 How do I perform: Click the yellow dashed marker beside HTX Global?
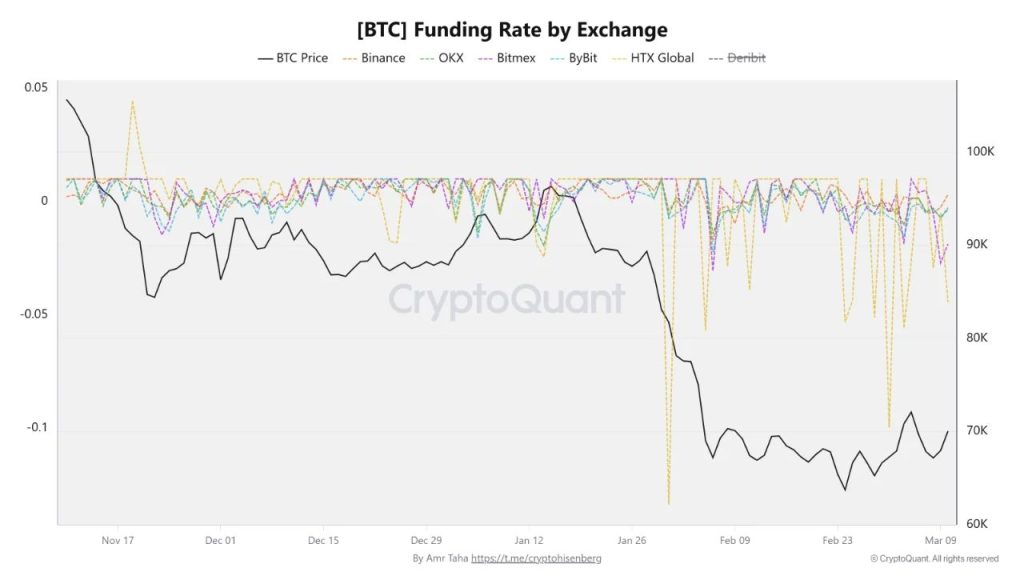[x=619, y=58]
